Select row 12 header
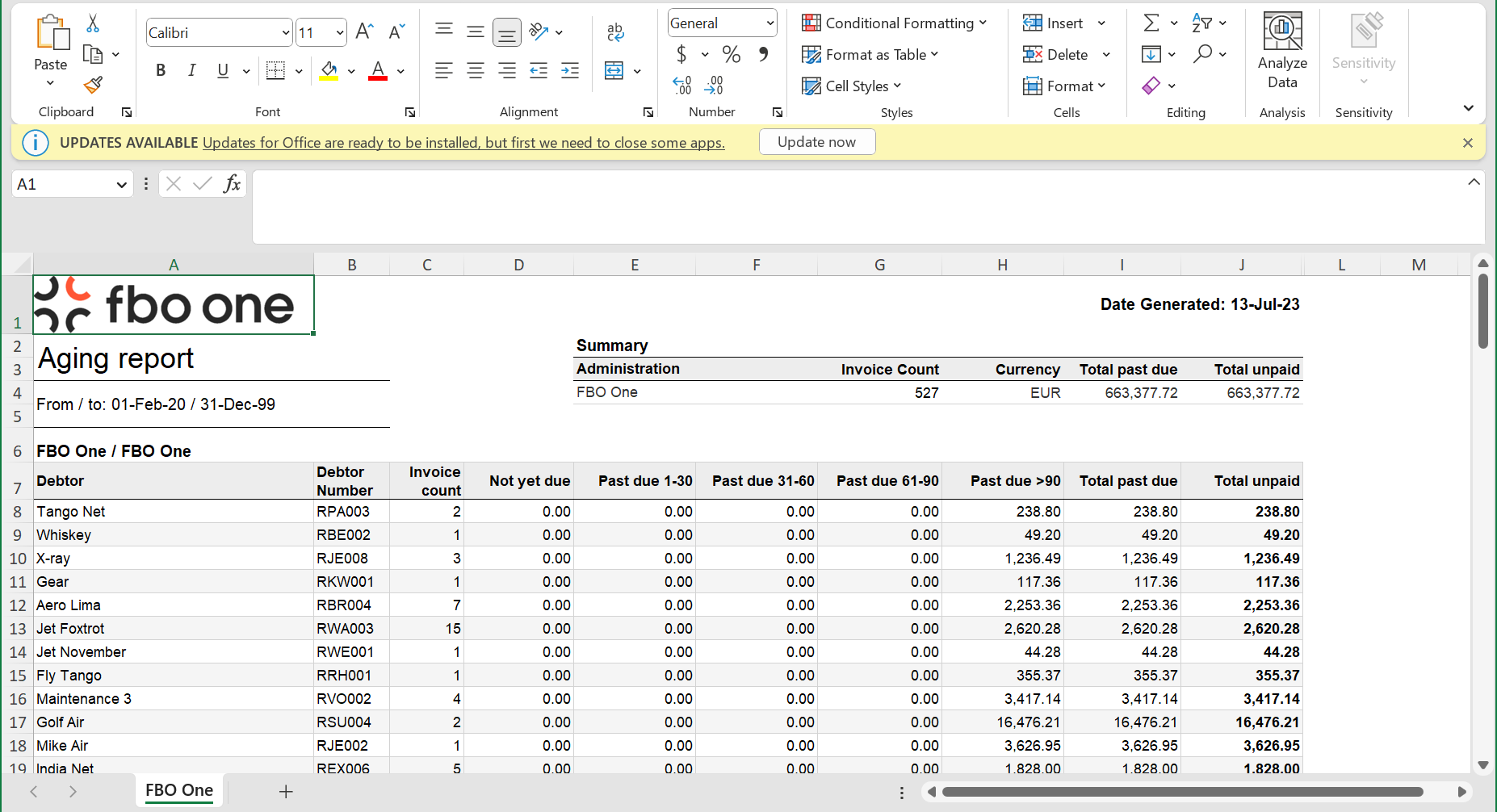 (x=17, y=605)
